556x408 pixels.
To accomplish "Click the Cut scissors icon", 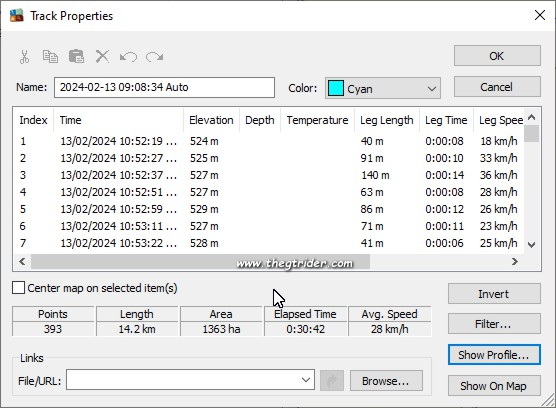I will click(24, 57).
